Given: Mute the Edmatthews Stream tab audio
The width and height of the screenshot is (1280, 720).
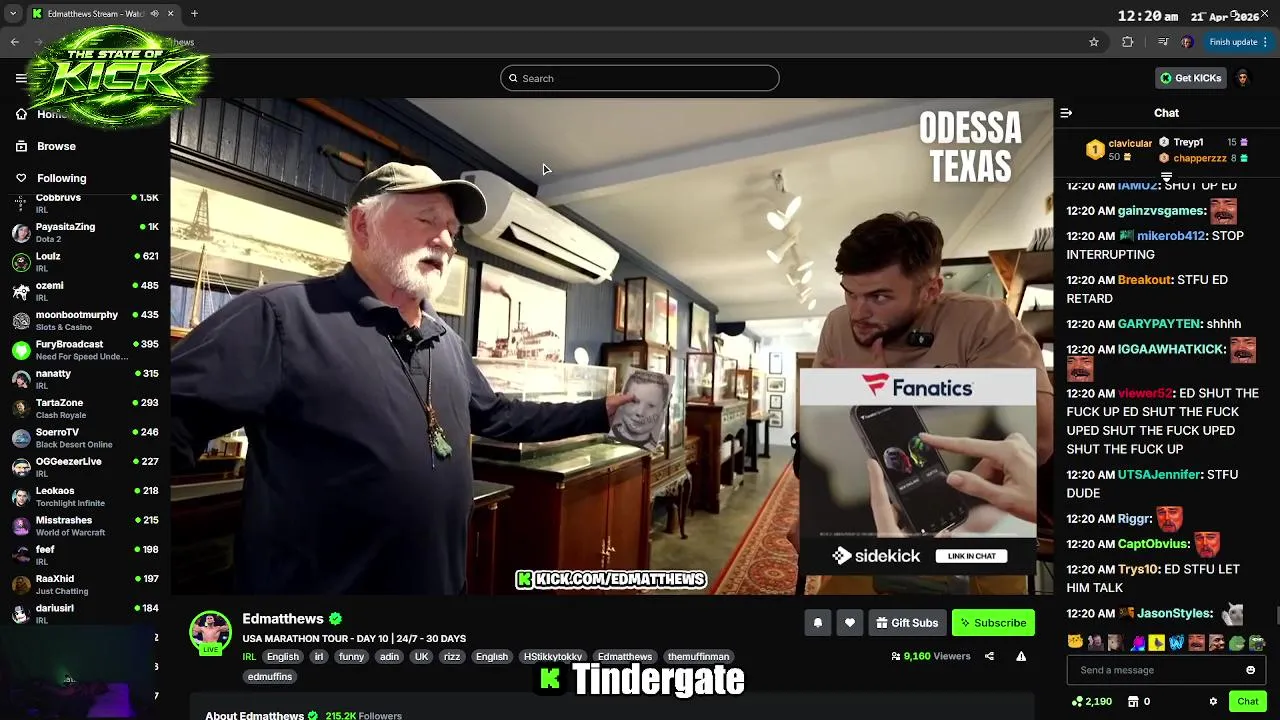Looking at the screenshot, I should pyautogui.click(x=155, y=14).
